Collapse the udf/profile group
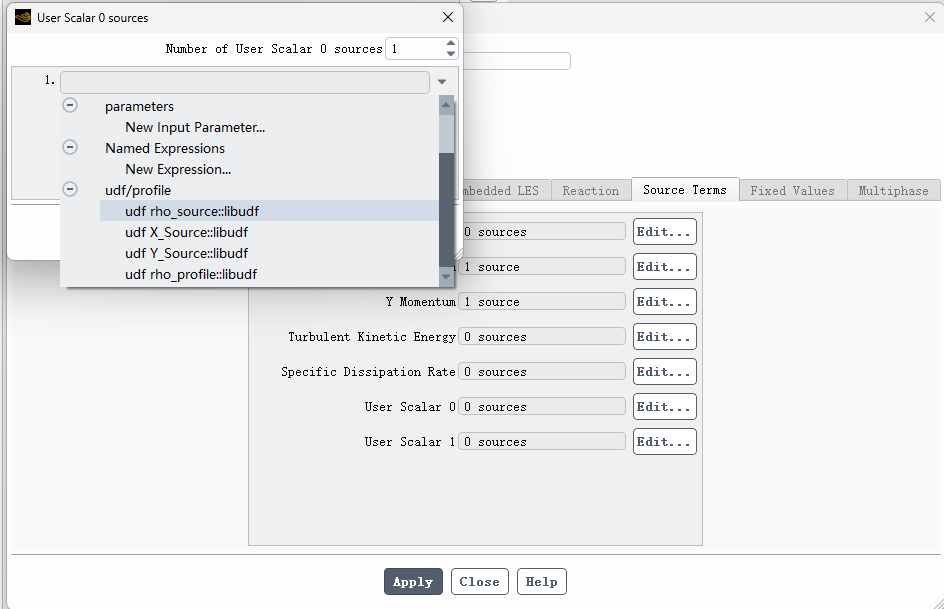Screen dimensions: 944x609 (x=70, y=190)
